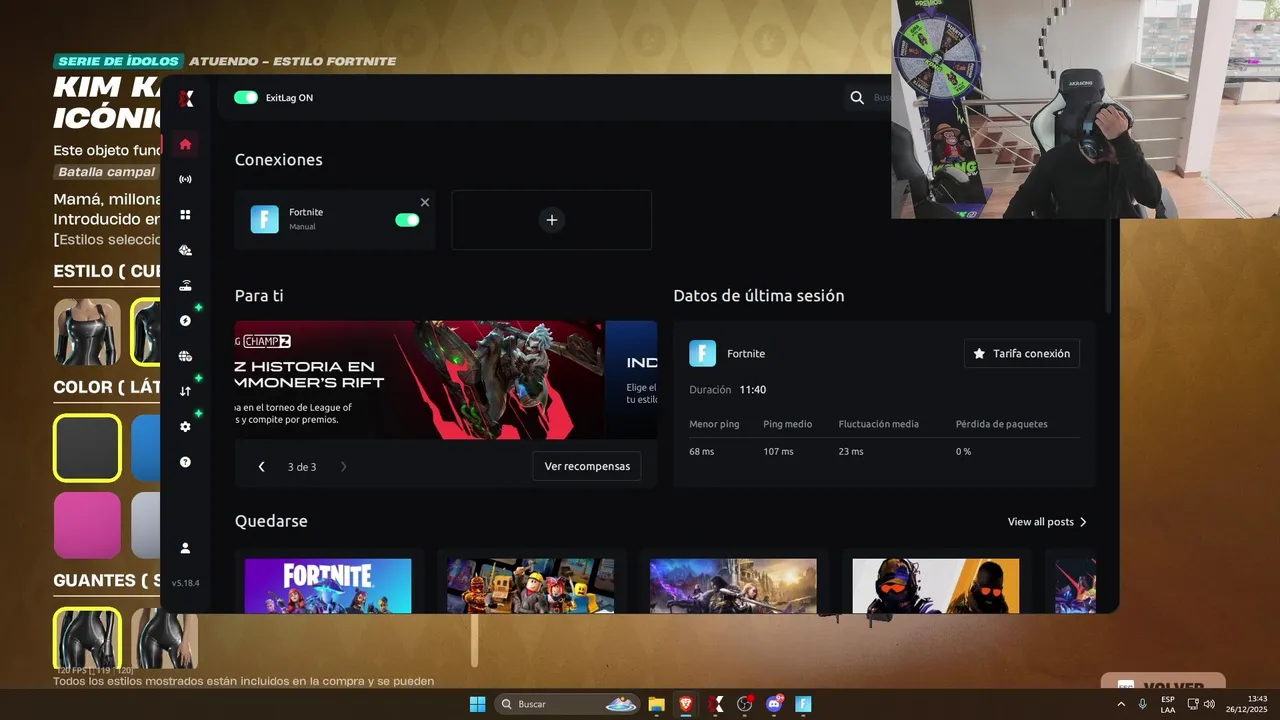Click the '23 ms' Fluctuación media value
This screenshot has height=720, width=1280.
(x=851, y=452)
